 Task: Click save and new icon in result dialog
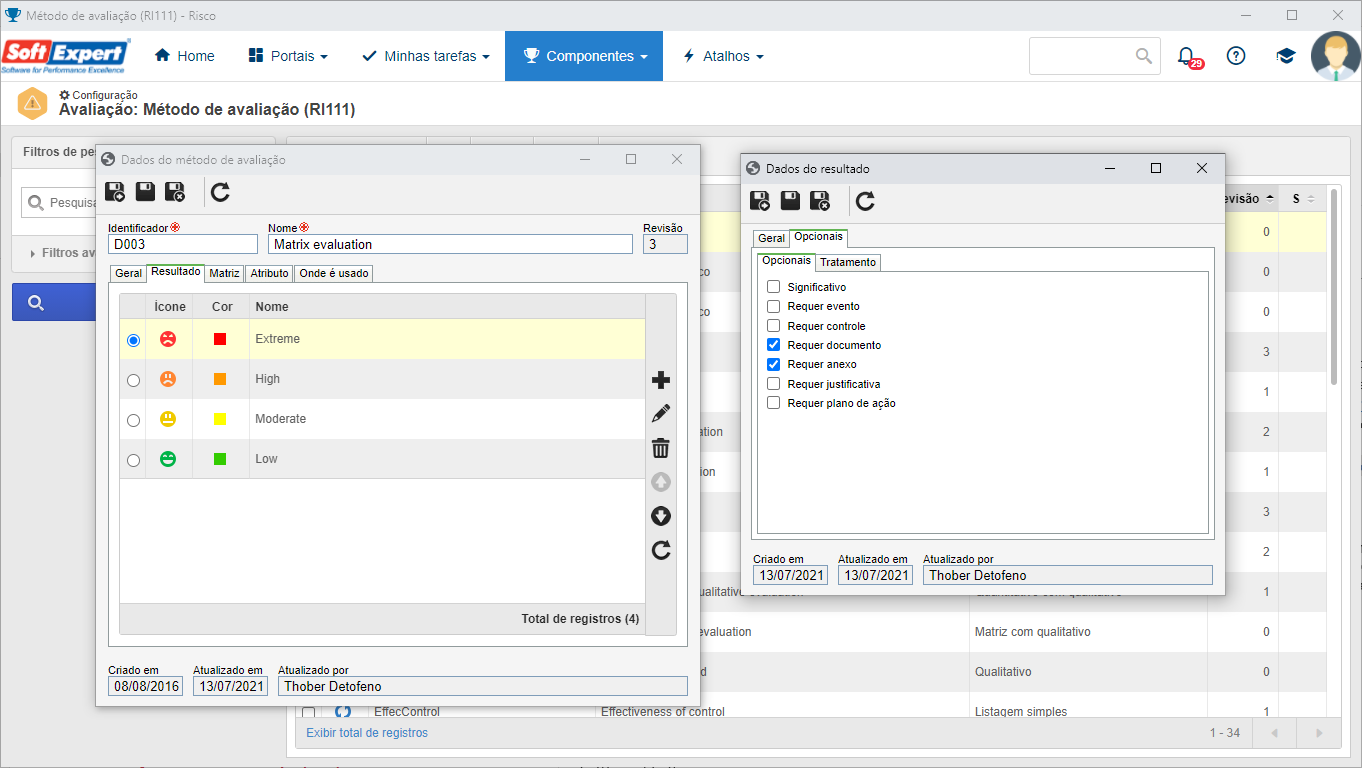(760, 201)
